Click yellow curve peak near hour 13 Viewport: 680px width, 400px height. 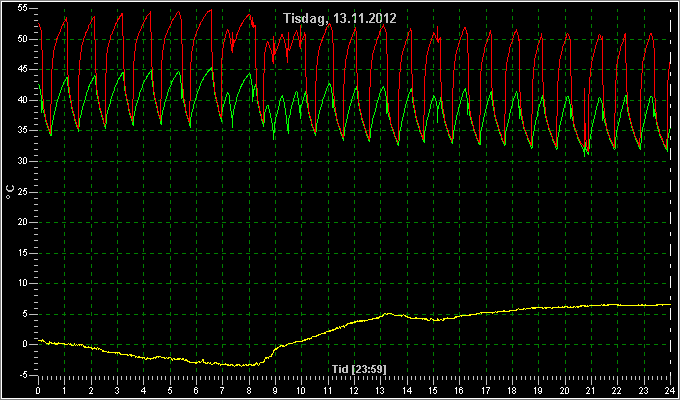click(x=388, y=313)
